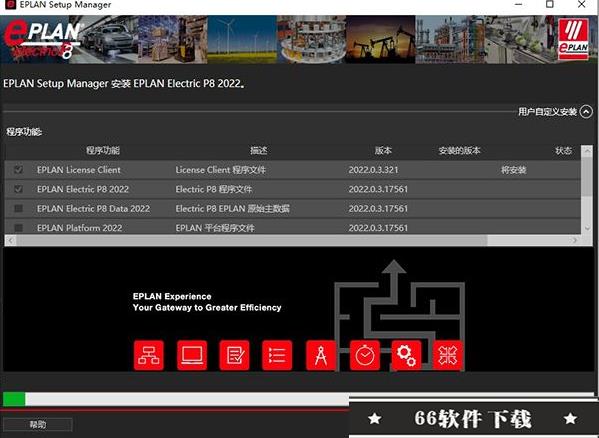Click the red drawing compass icon

[x=321, y=356]
